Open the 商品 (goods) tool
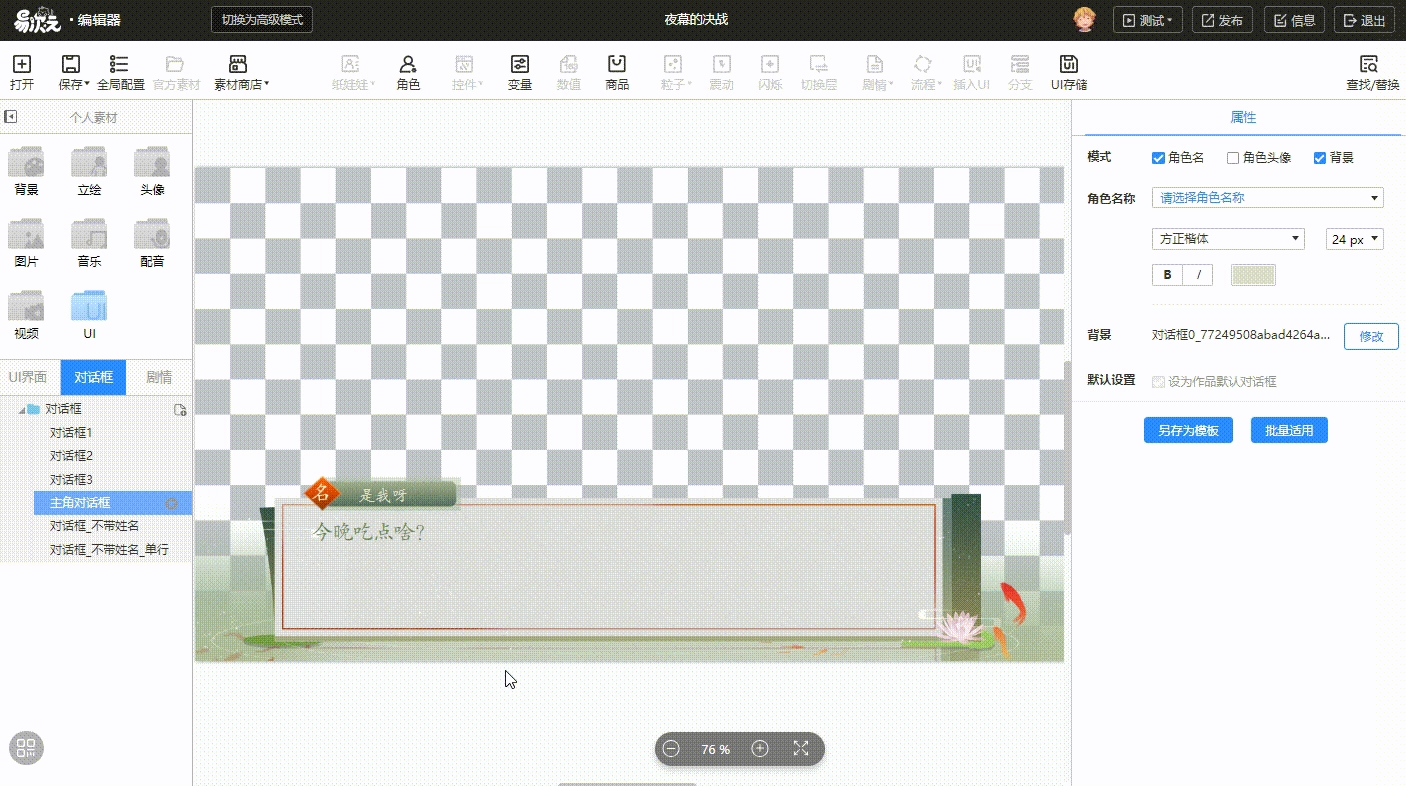 [617, 72]
